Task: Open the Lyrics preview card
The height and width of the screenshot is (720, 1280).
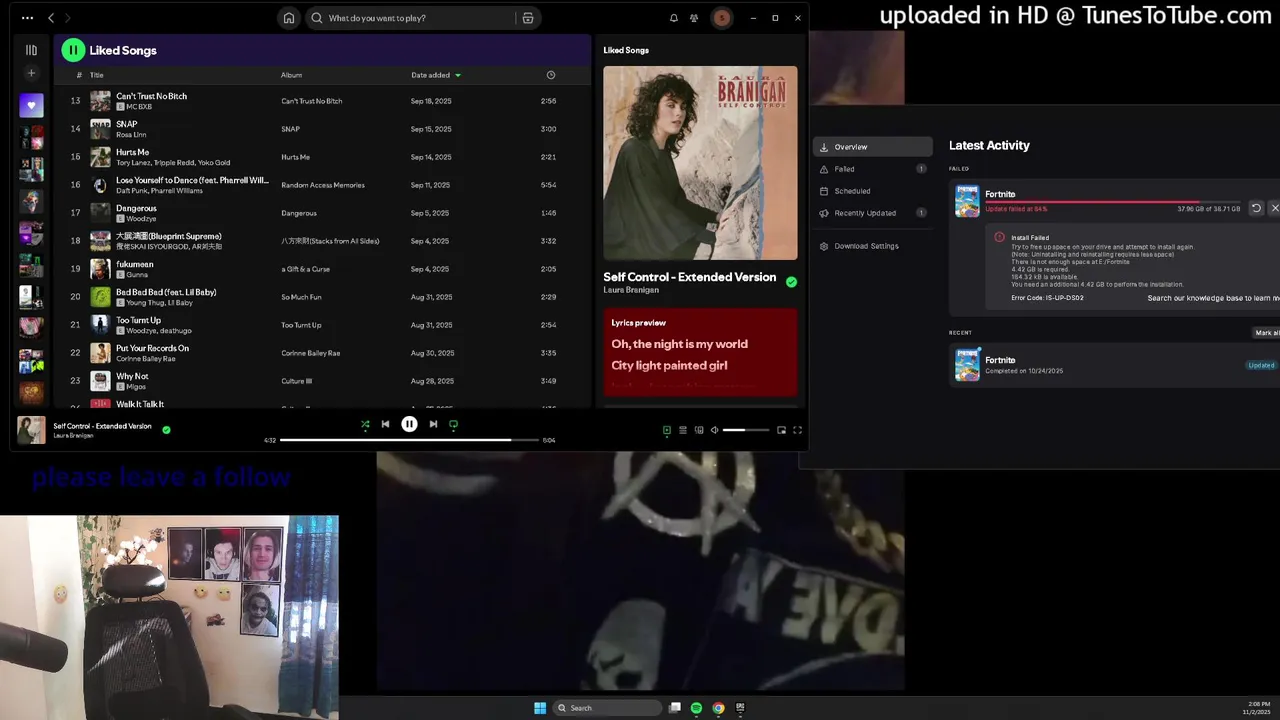Action: click(x=700, y=352)
